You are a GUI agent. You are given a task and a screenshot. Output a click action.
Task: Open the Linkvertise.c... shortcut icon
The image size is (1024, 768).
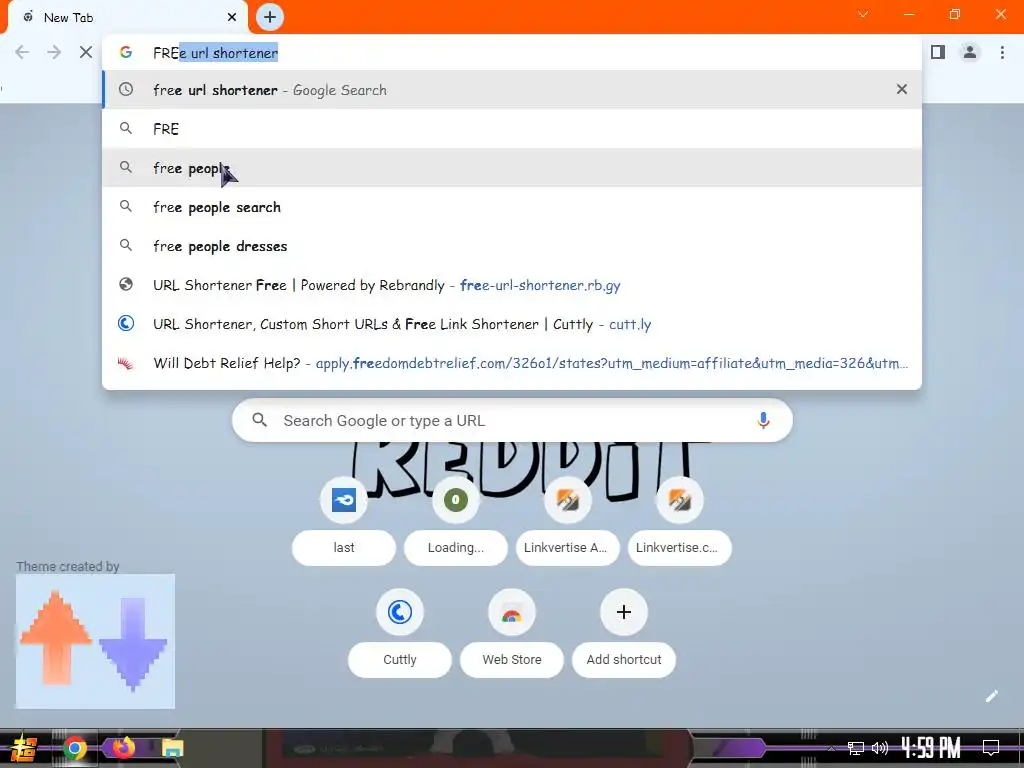pos(679,500)
